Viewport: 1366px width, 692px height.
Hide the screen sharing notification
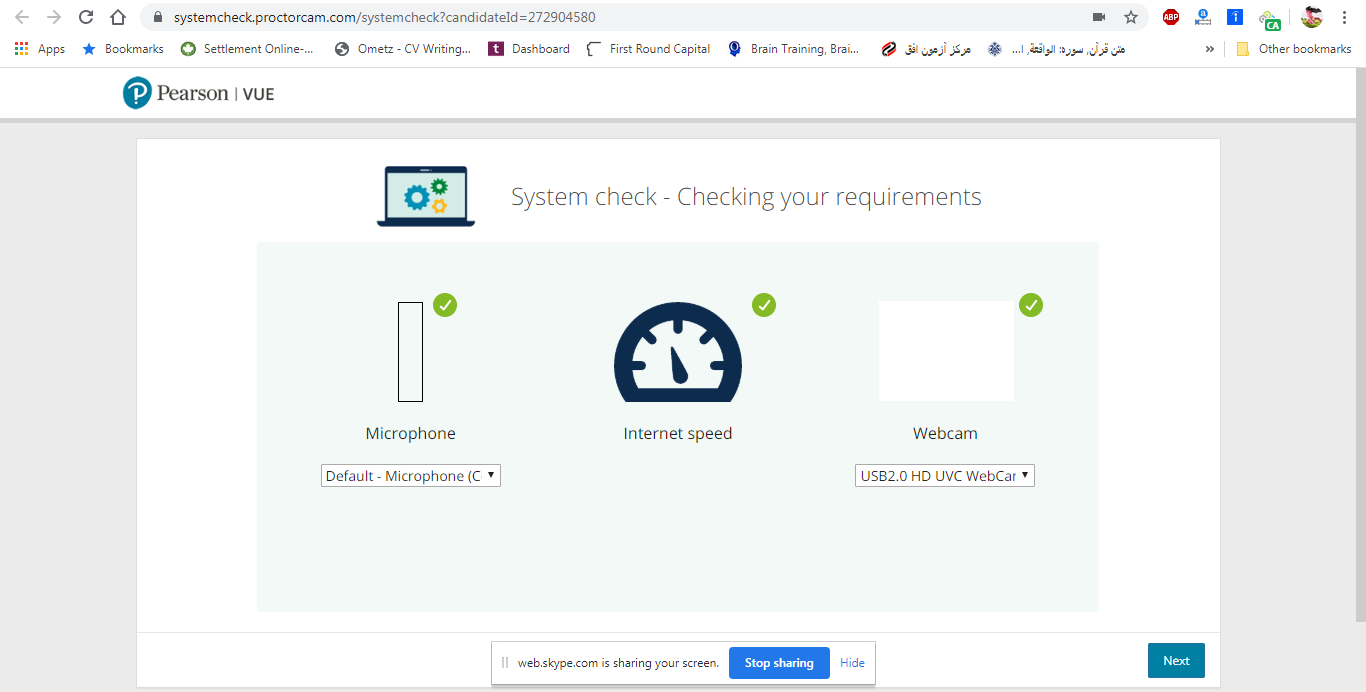pos(852,663)
